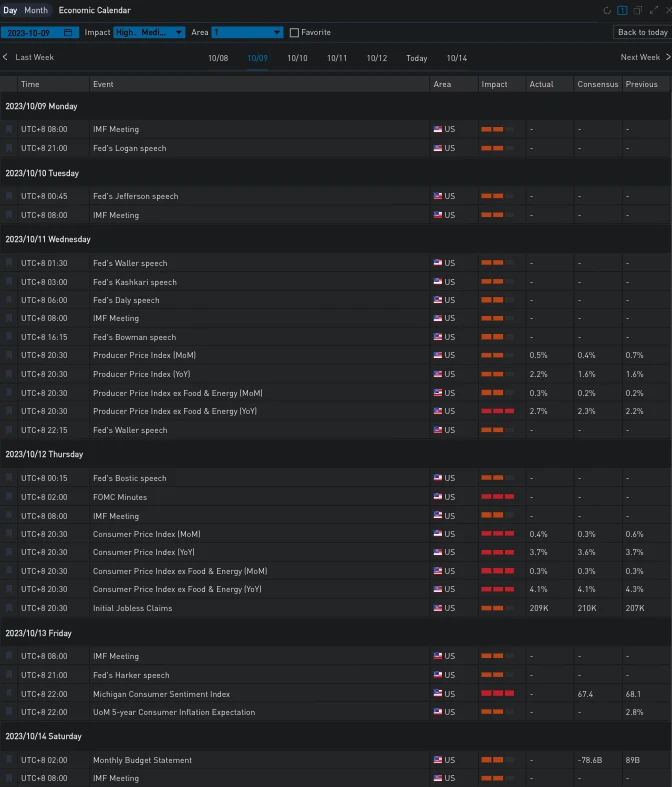Viewport: 672px width, 787px height.
Task: Select the 10/11 date tab
Action: point(337,58)
